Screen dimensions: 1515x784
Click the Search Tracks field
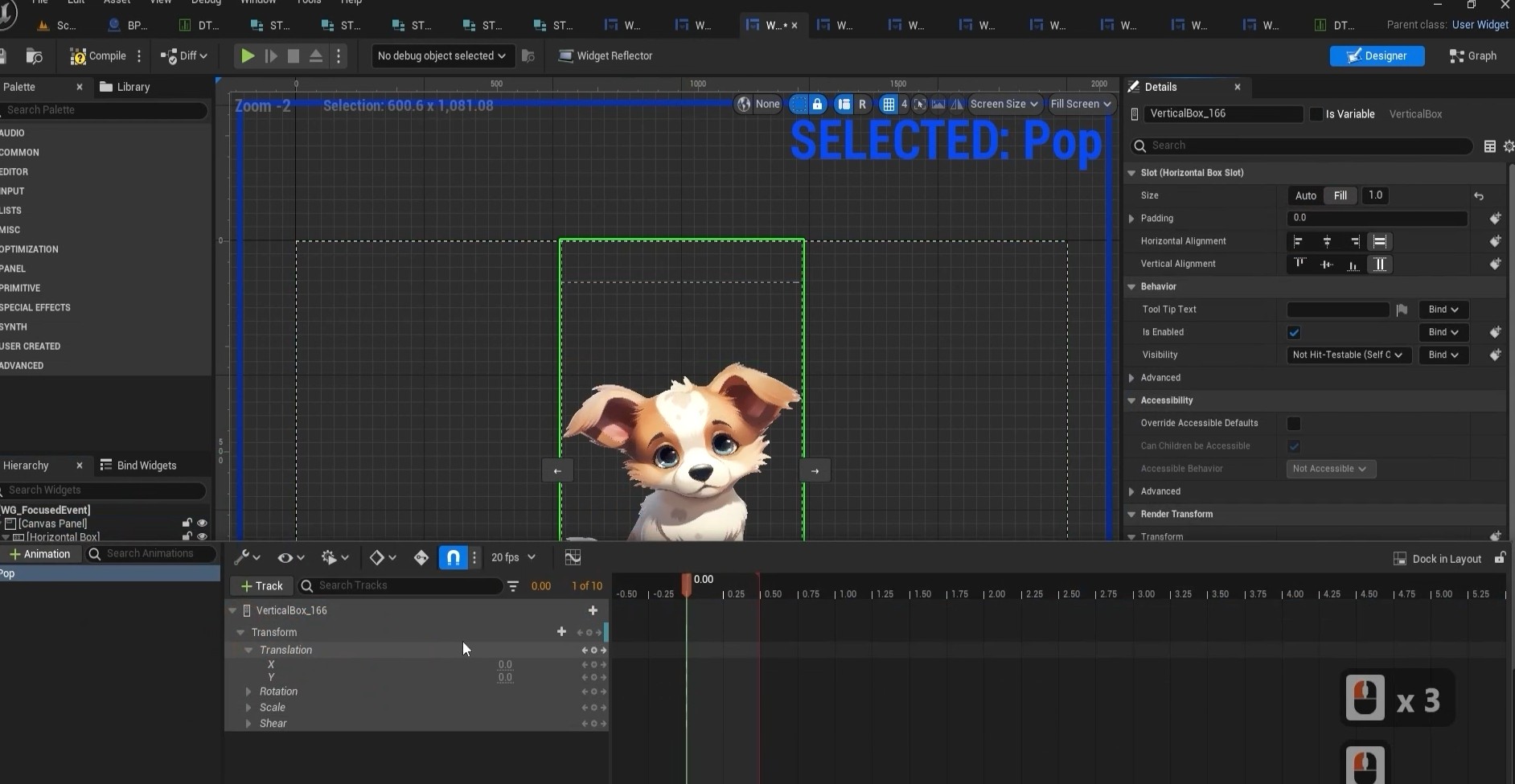click(407, 585)
